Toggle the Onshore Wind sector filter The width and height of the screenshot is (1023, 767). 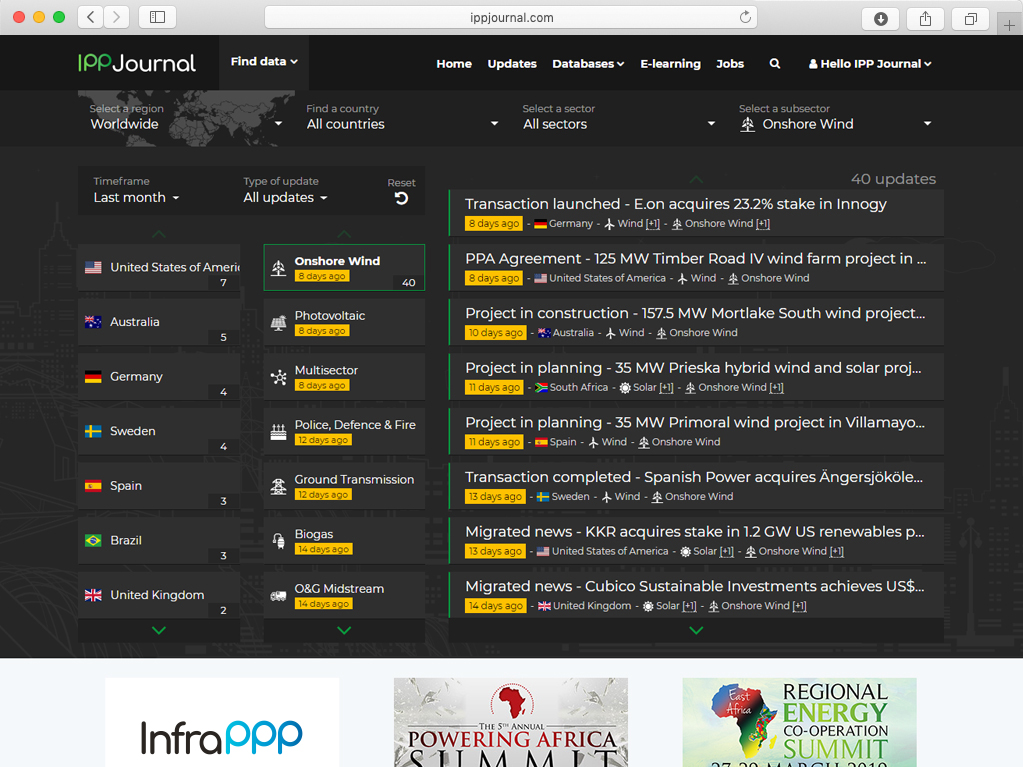(344, 268)
